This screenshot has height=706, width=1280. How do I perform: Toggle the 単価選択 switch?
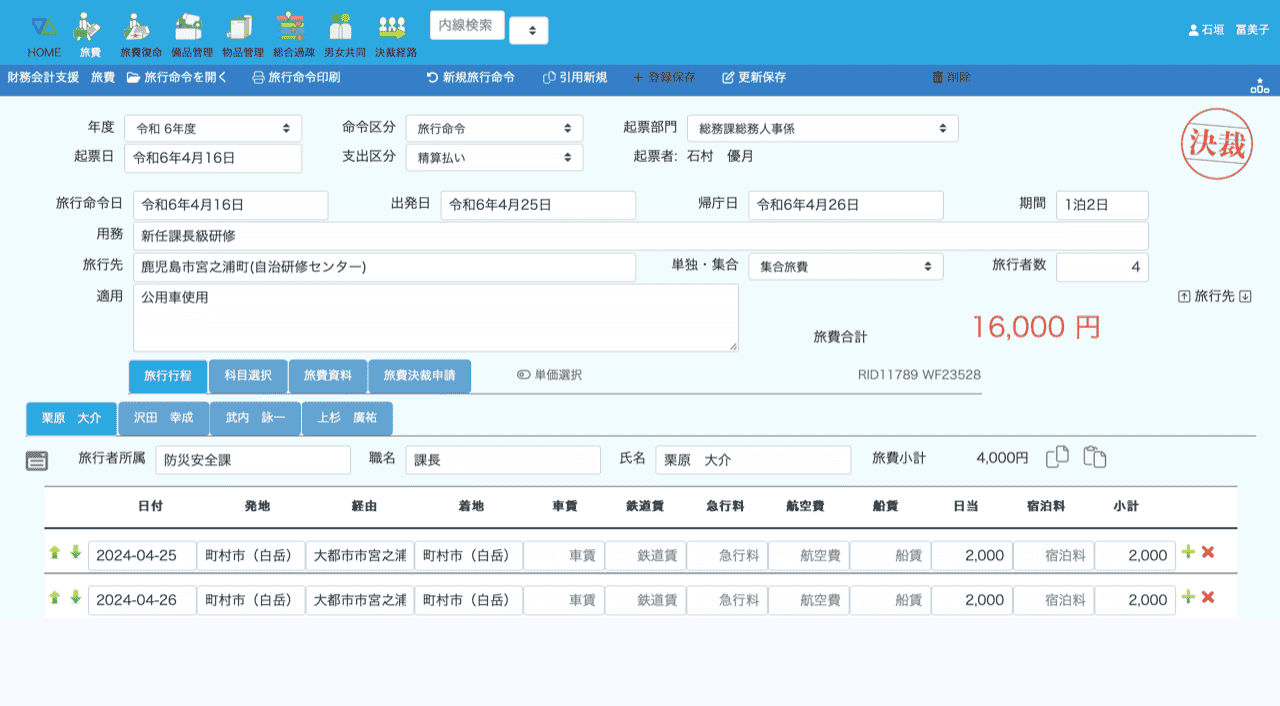524,375
